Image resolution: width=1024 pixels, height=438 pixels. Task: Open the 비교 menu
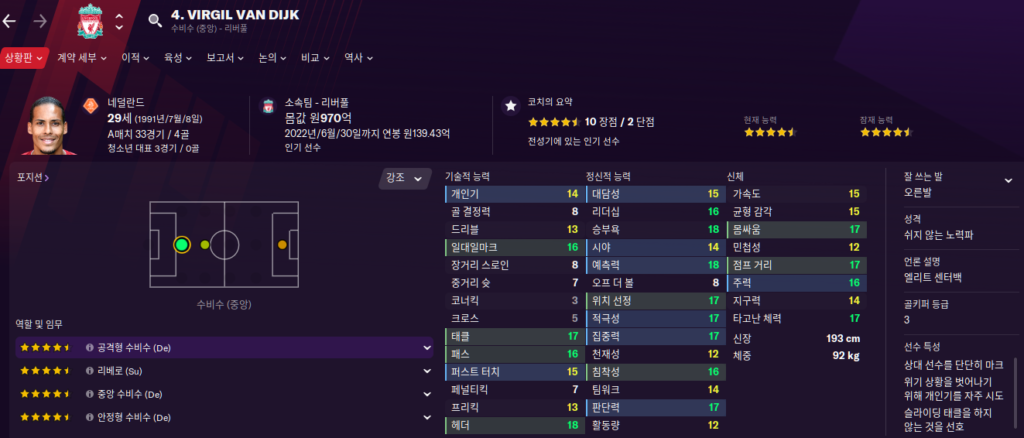pos(315,58)
